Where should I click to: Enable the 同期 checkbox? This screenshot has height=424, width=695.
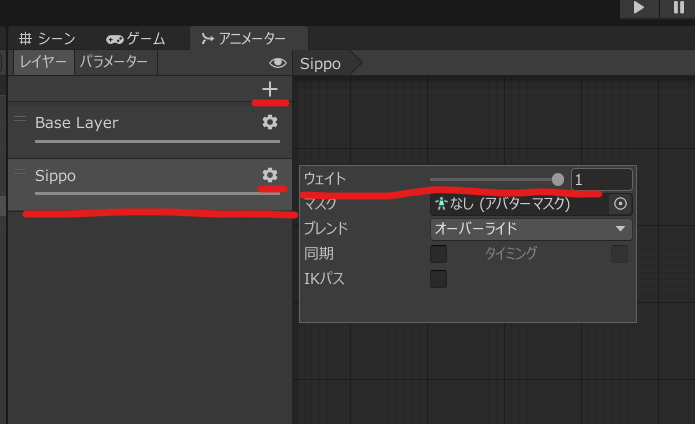[x=438, y=254]
